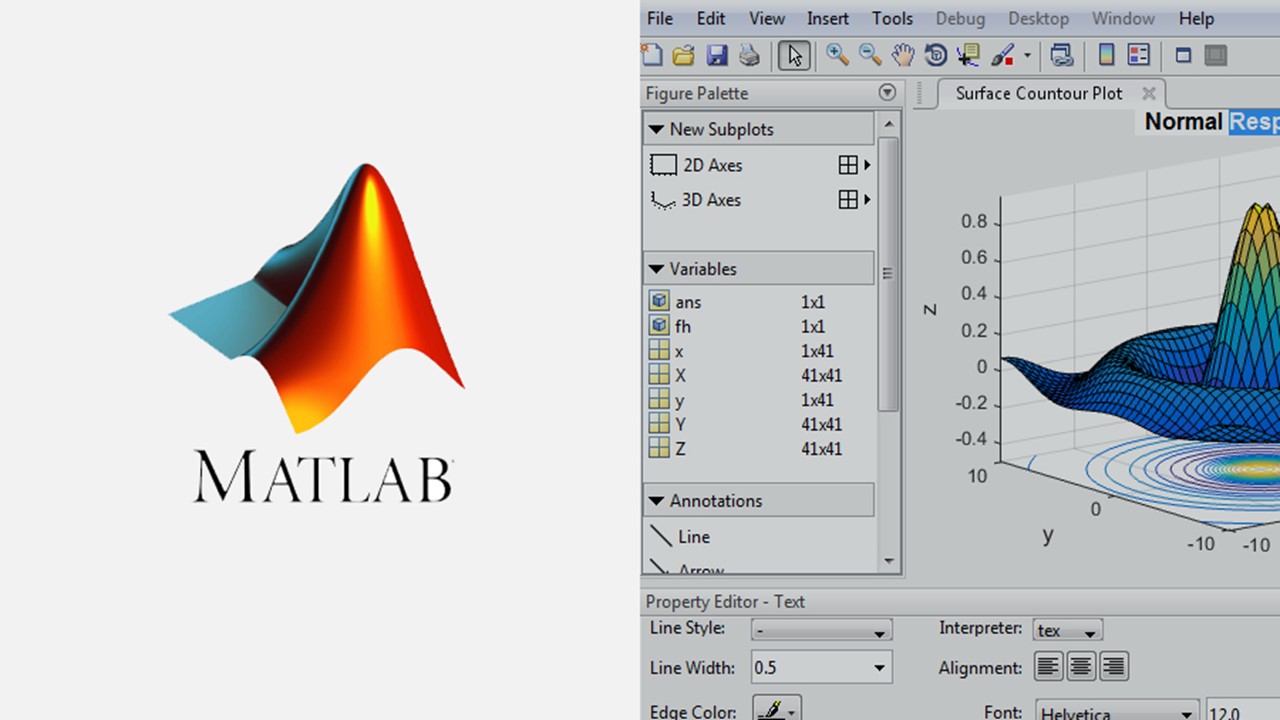Activate the Zoom Out tool
This screenshot has width=1280, height=720.
869,55
